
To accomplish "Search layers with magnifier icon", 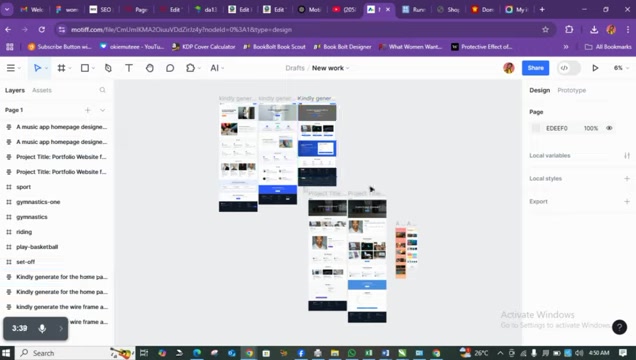I will pos(102,90).
